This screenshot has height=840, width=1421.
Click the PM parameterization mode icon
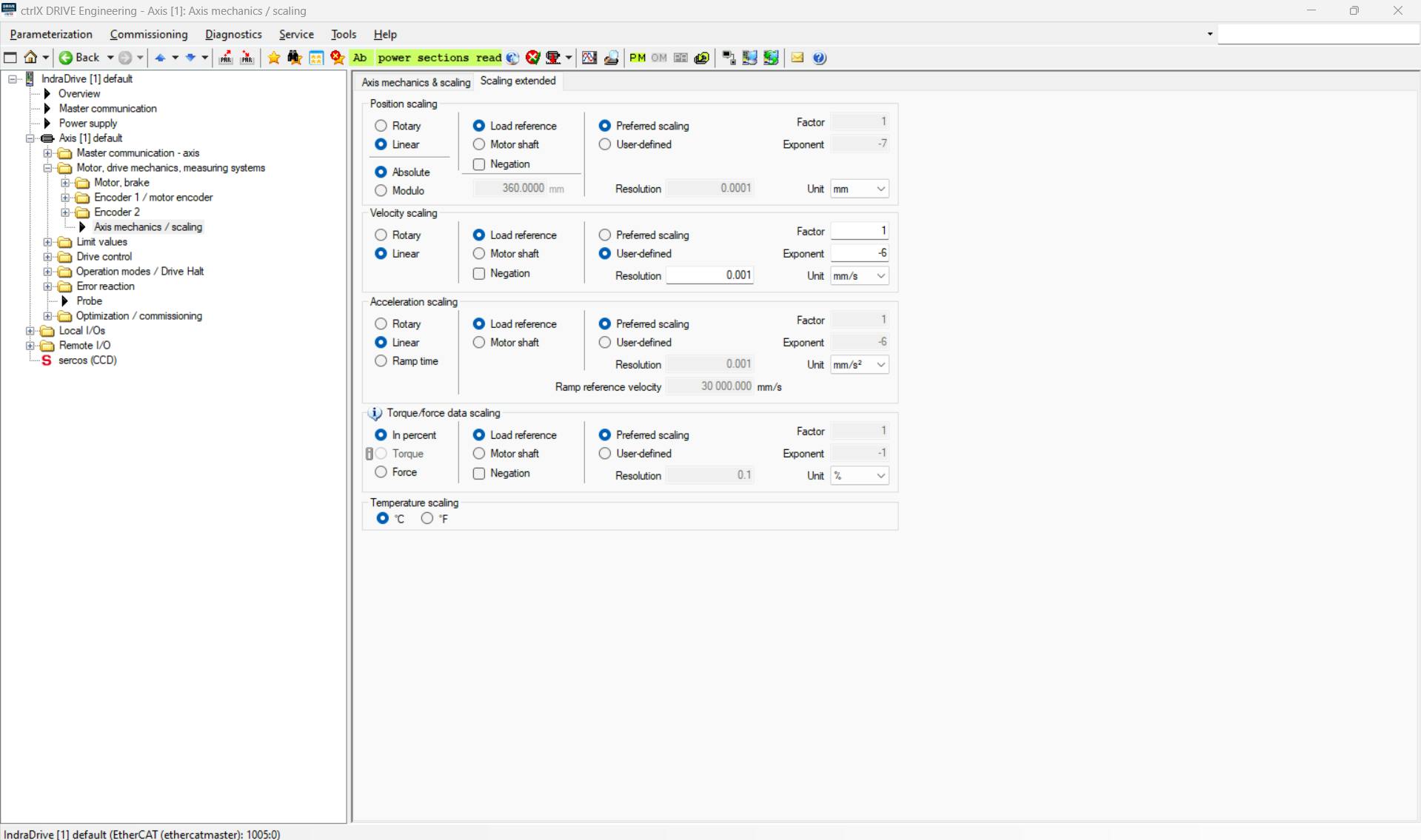point(637,58)
